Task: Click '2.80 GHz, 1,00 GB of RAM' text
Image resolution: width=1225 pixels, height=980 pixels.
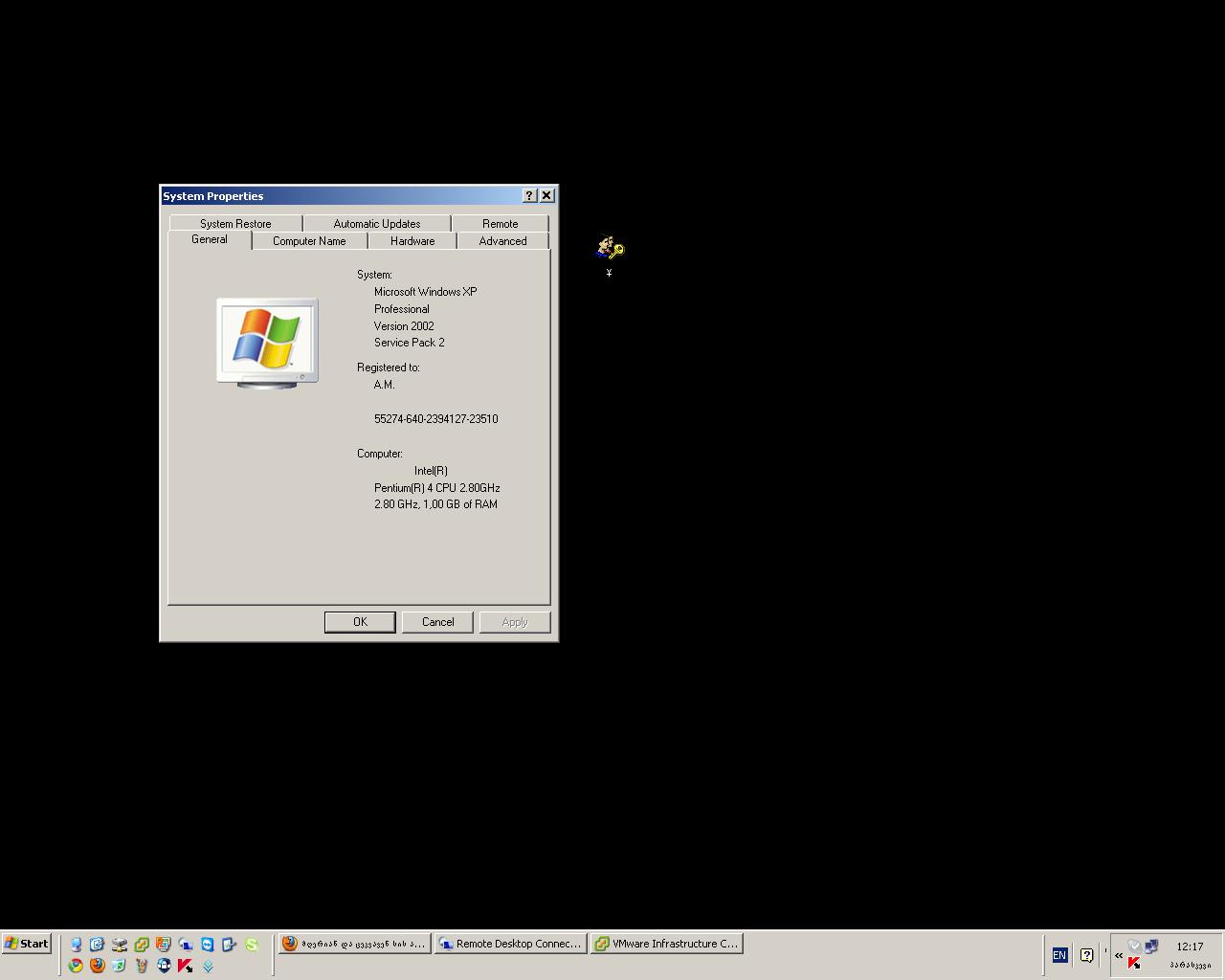Action: click(x=435, y=504)
